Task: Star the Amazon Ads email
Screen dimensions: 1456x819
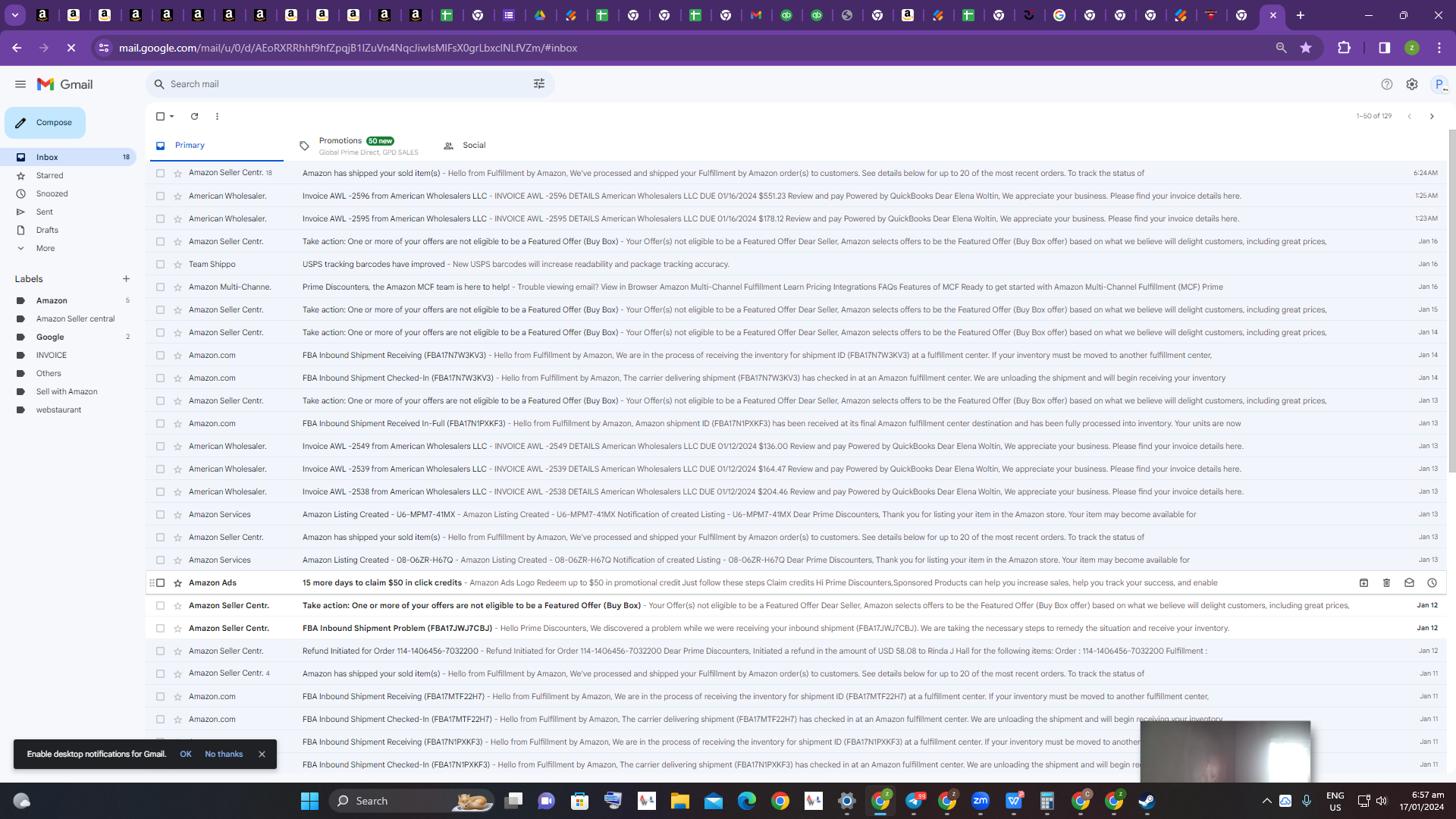Action: point(177,582)
